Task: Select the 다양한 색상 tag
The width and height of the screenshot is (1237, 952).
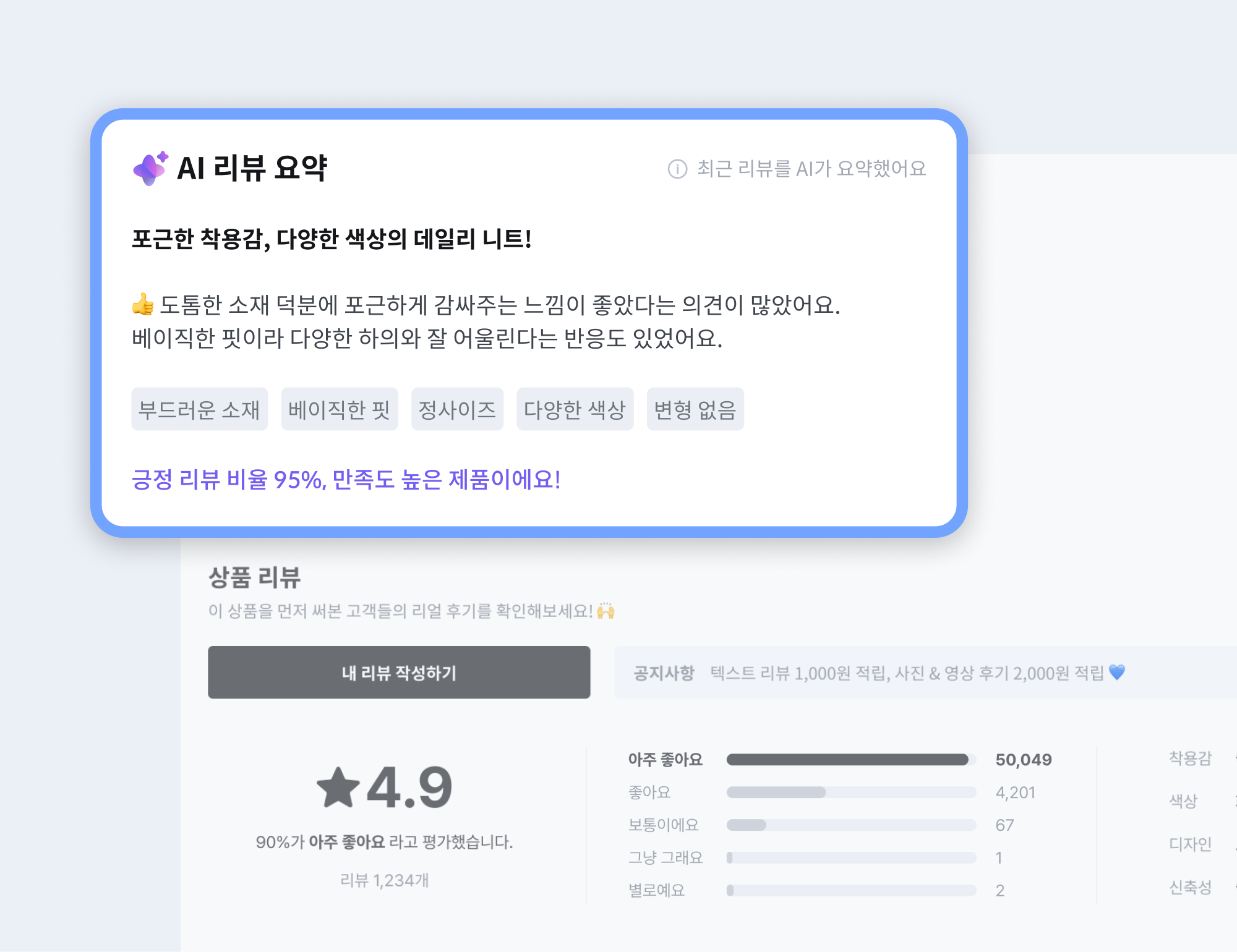Action: (x=575, y=409)
